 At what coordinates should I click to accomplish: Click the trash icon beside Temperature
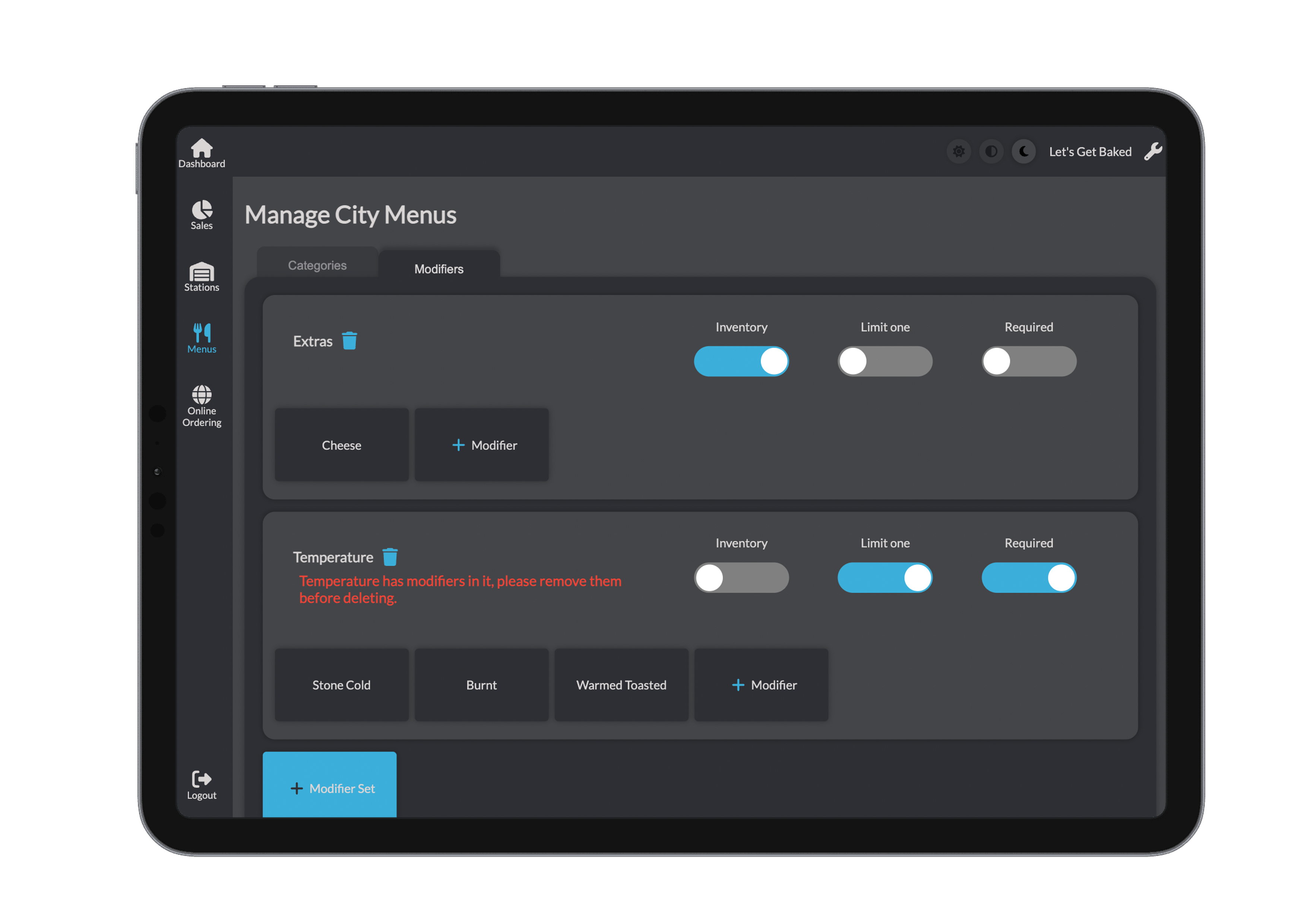click(x=390, y=557)
